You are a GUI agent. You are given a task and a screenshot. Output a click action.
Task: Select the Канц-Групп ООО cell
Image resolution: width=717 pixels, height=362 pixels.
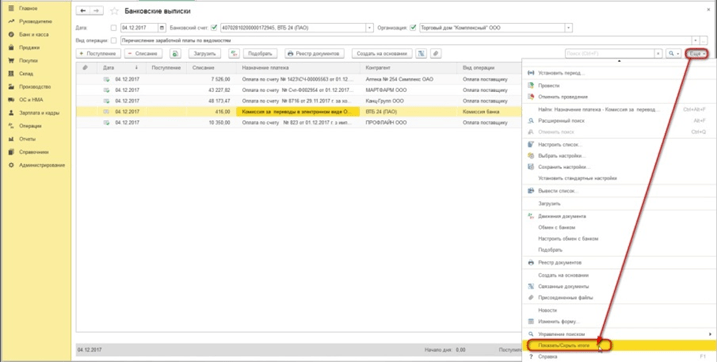[x=408, y=101]
